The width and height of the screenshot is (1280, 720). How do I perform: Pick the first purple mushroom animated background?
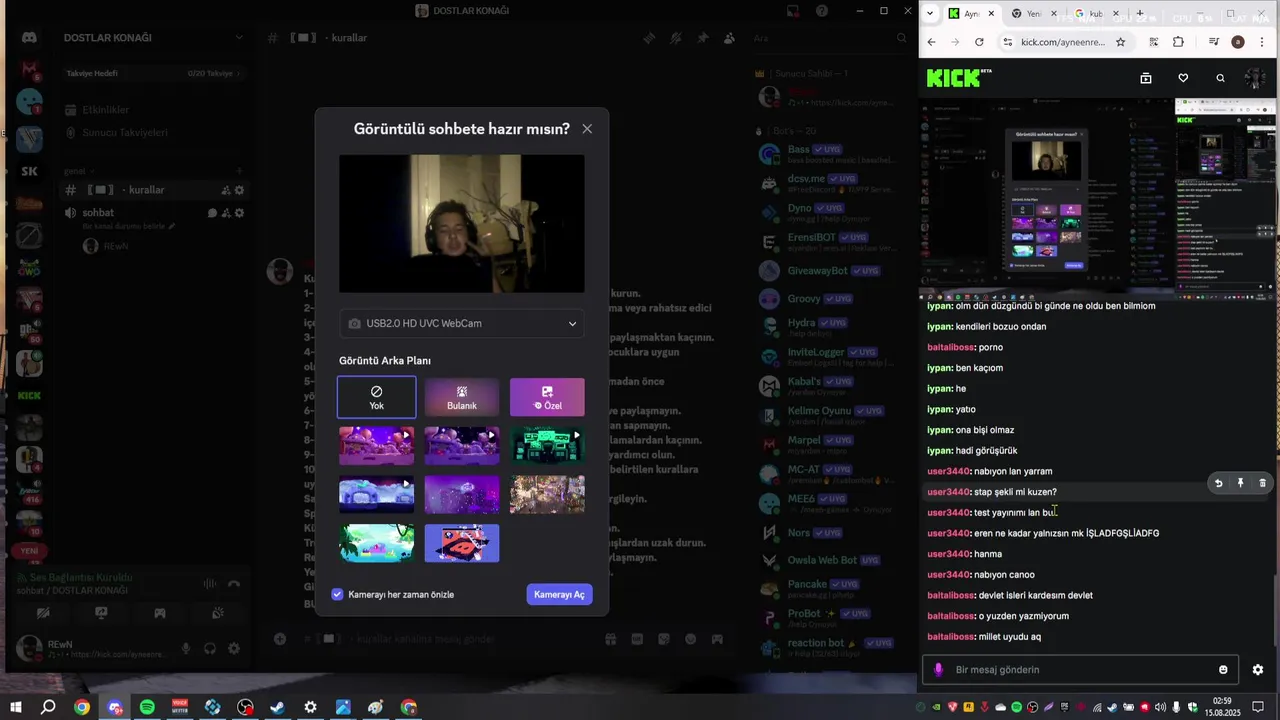[377, 446]
